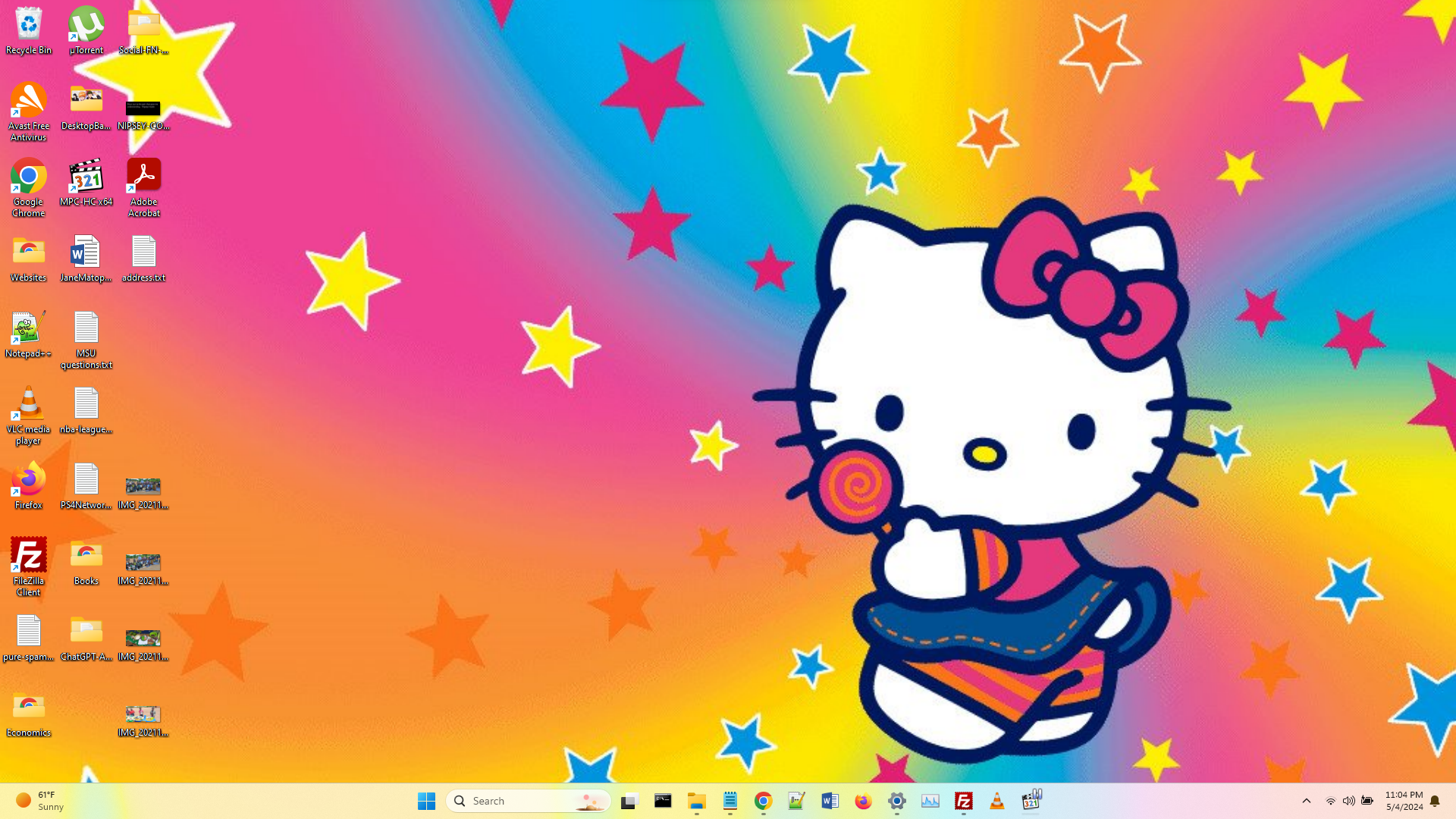1456x819 pixels.
Task: Open the Terminal from the taskbar
Action: point(663,801)
